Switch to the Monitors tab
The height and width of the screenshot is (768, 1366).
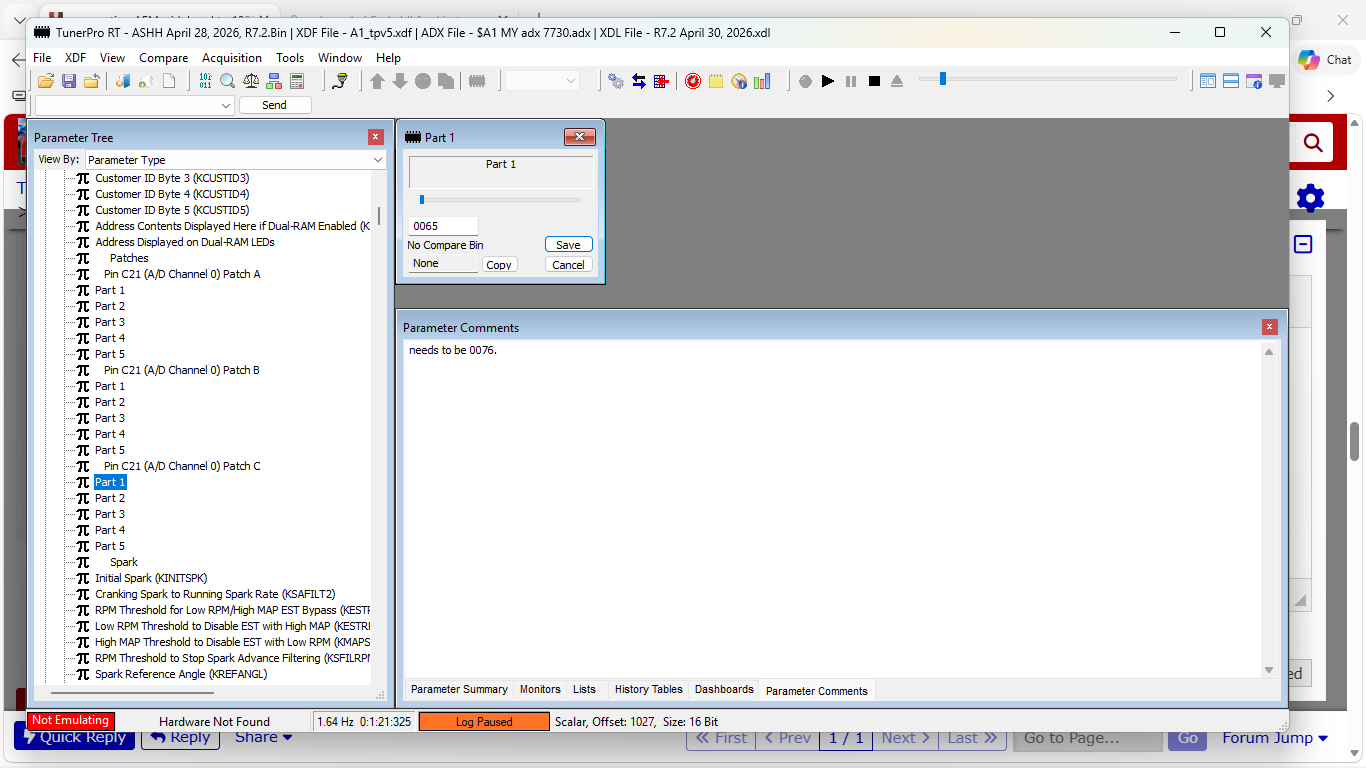click(540, 690)
